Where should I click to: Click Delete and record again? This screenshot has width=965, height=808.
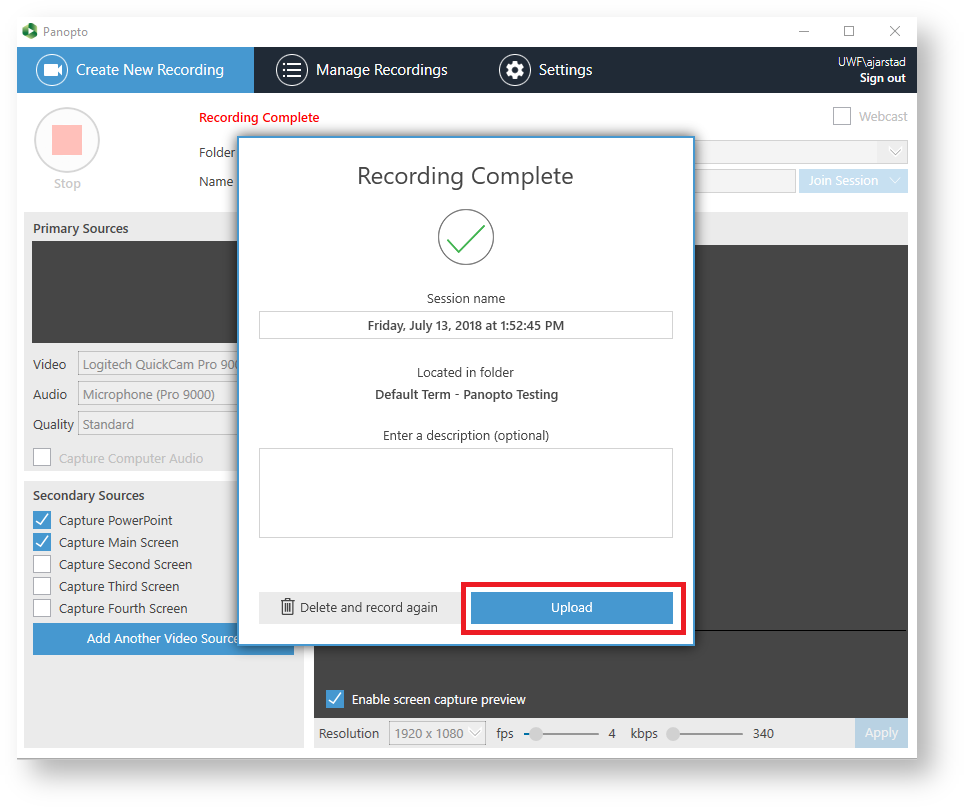point(359,607)
